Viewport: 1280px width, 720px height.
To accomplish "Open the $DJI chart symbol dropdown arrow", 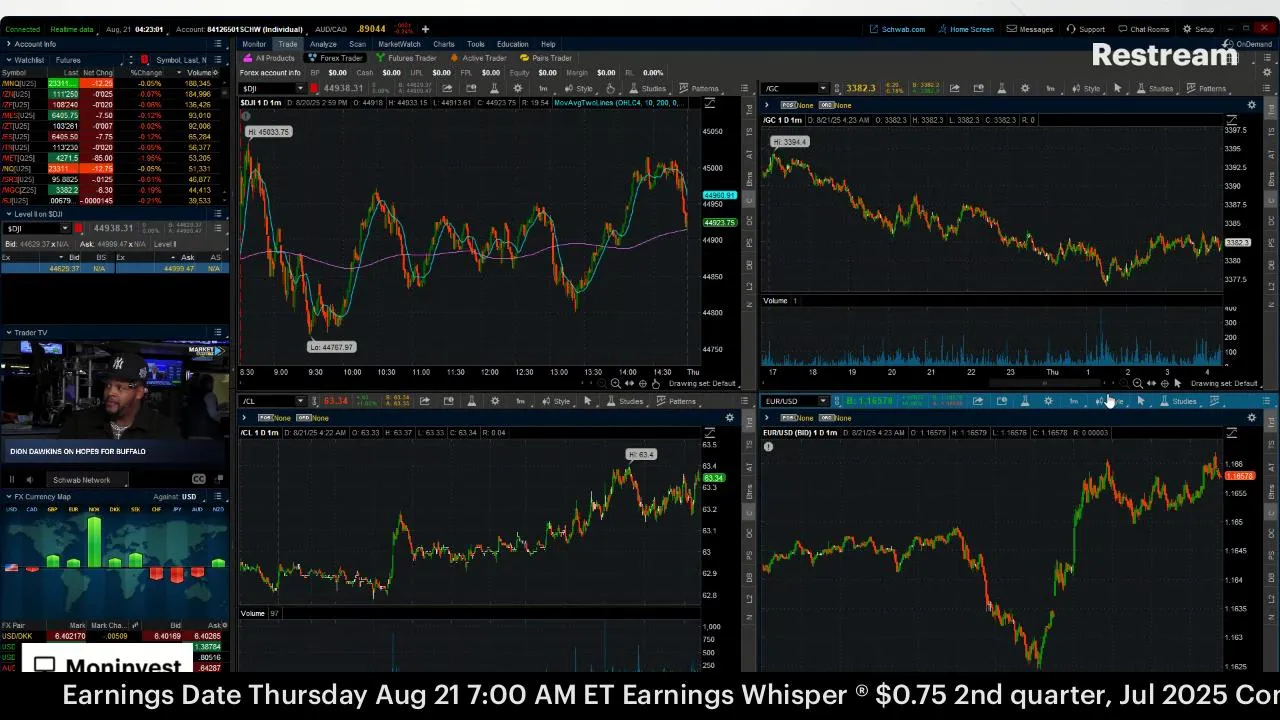I will click(299, 88).
